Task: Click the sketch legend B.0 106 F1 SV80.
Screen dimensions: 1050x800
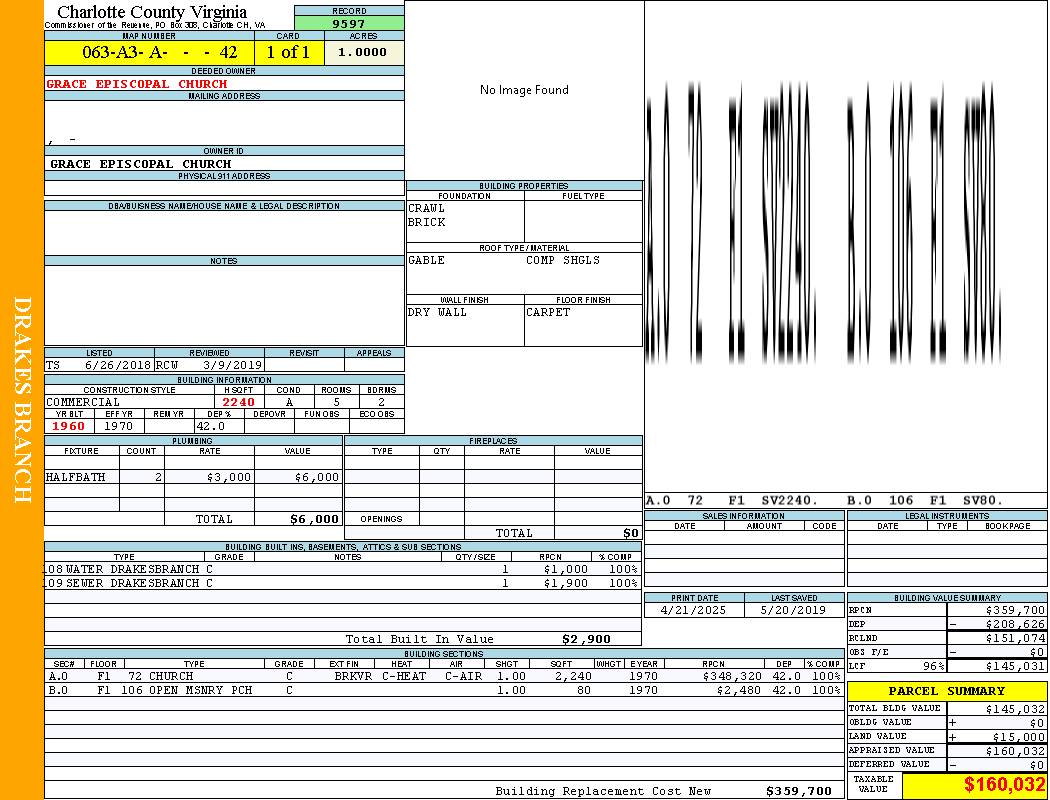Action: pyautogui.click(x=925, y=500)
